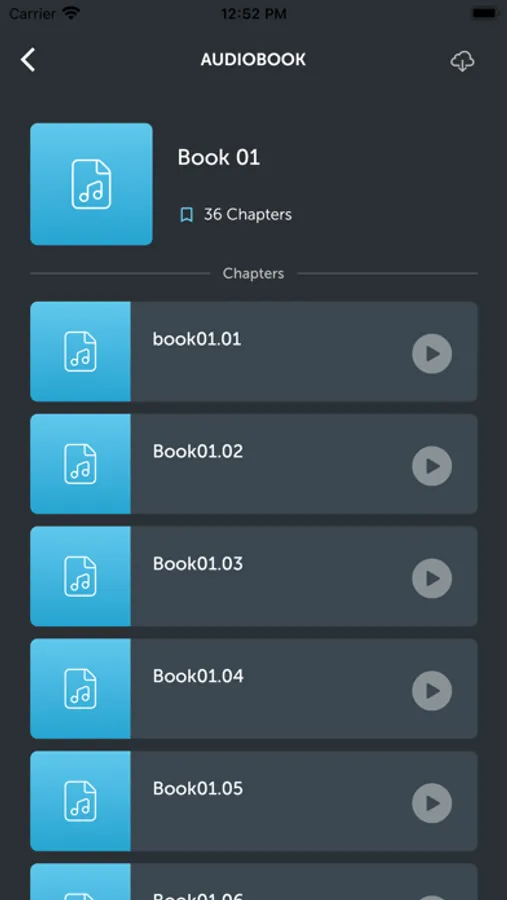The height and width of the screenshot is (900, 507).
Task: Download the audiobook via the cloud icon
Action: (462, 61)
